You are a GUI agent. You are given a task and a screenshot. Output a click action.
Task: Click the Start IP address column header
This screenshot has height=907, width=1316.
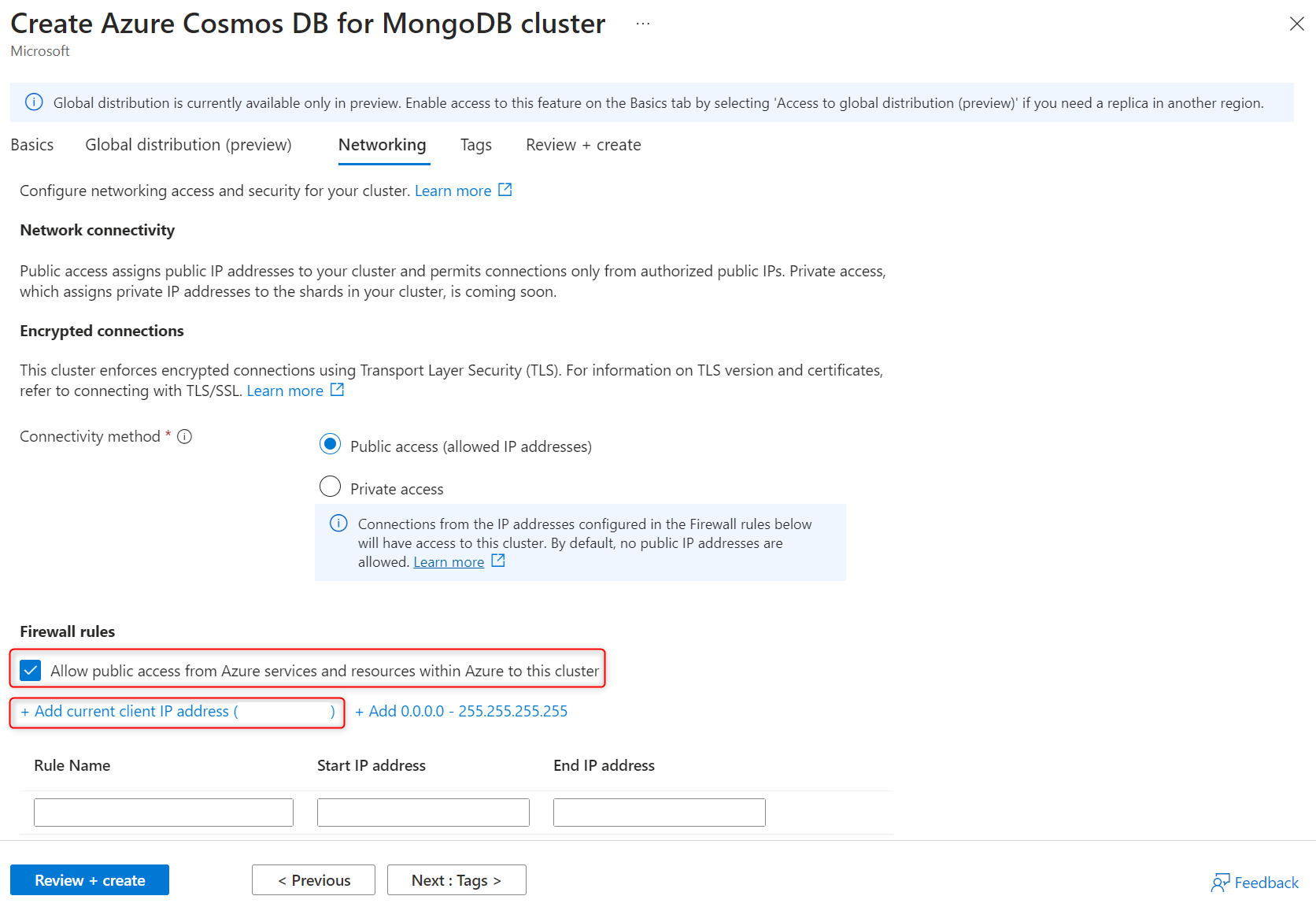point(372,765)
